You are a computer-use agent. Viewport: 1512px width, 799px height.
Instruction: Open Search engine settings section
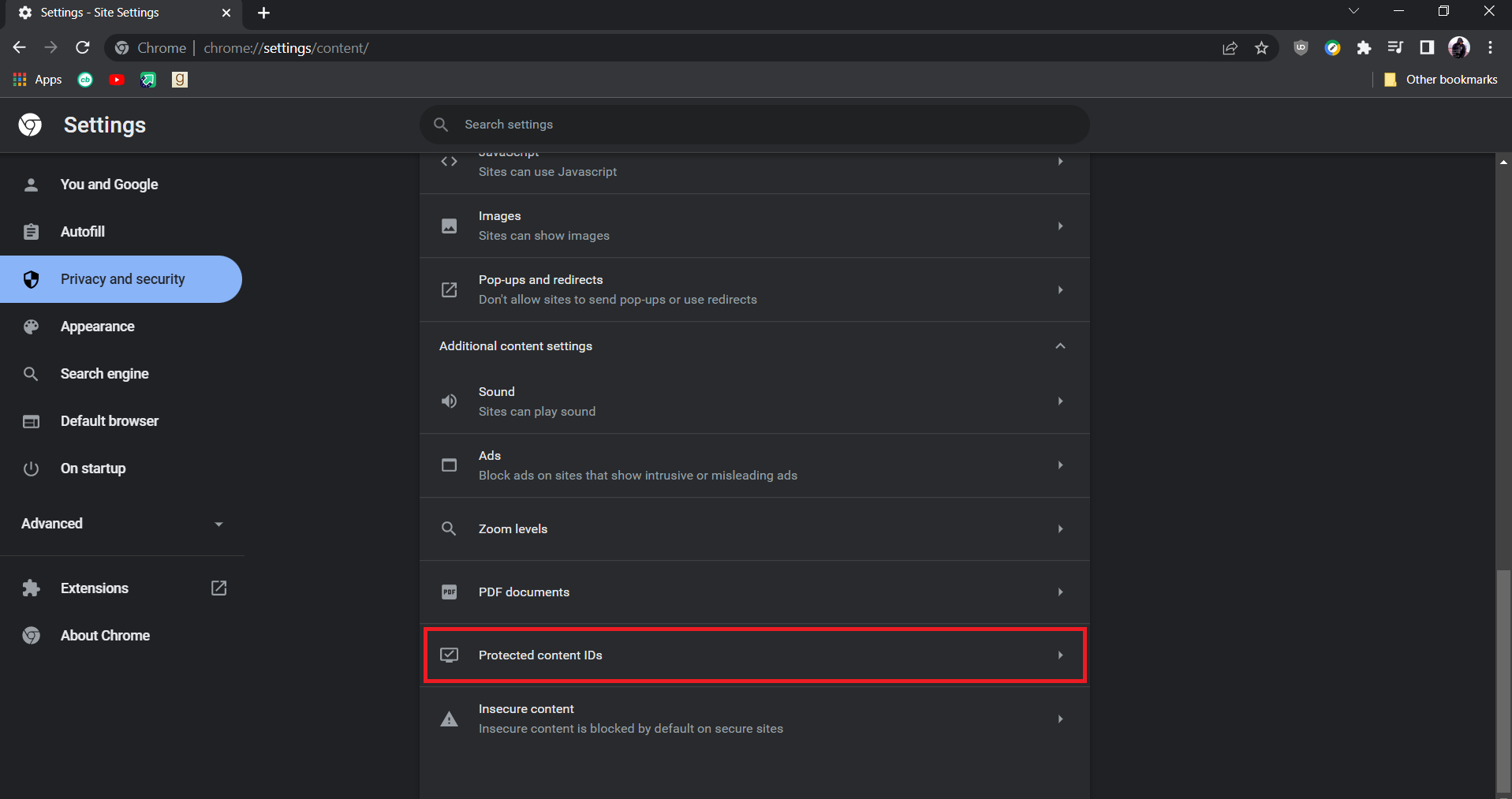pos(121,374)
